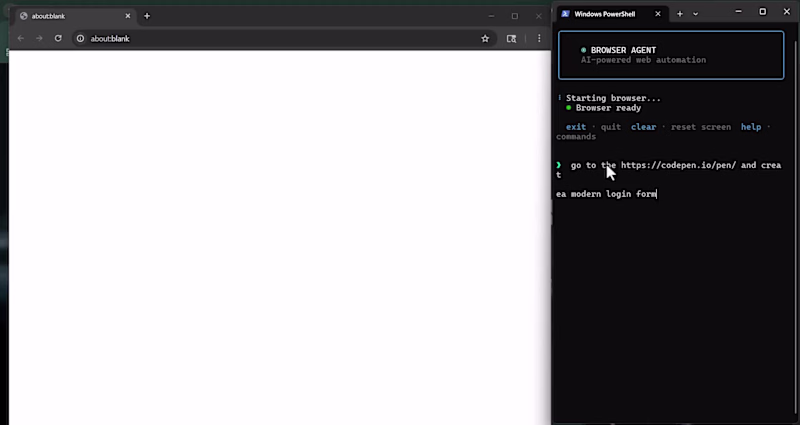Image resolution: width=800 pixels, height=425 pixels.
Task: Close the PowerShell window
Action: pyautogui.click(x=787, y=12)
